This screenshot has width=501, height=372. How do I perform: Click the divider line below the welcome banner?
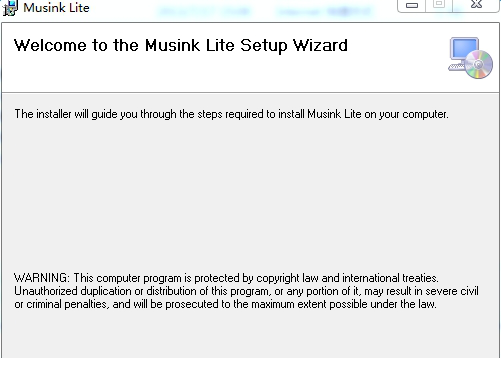(250, 93)
